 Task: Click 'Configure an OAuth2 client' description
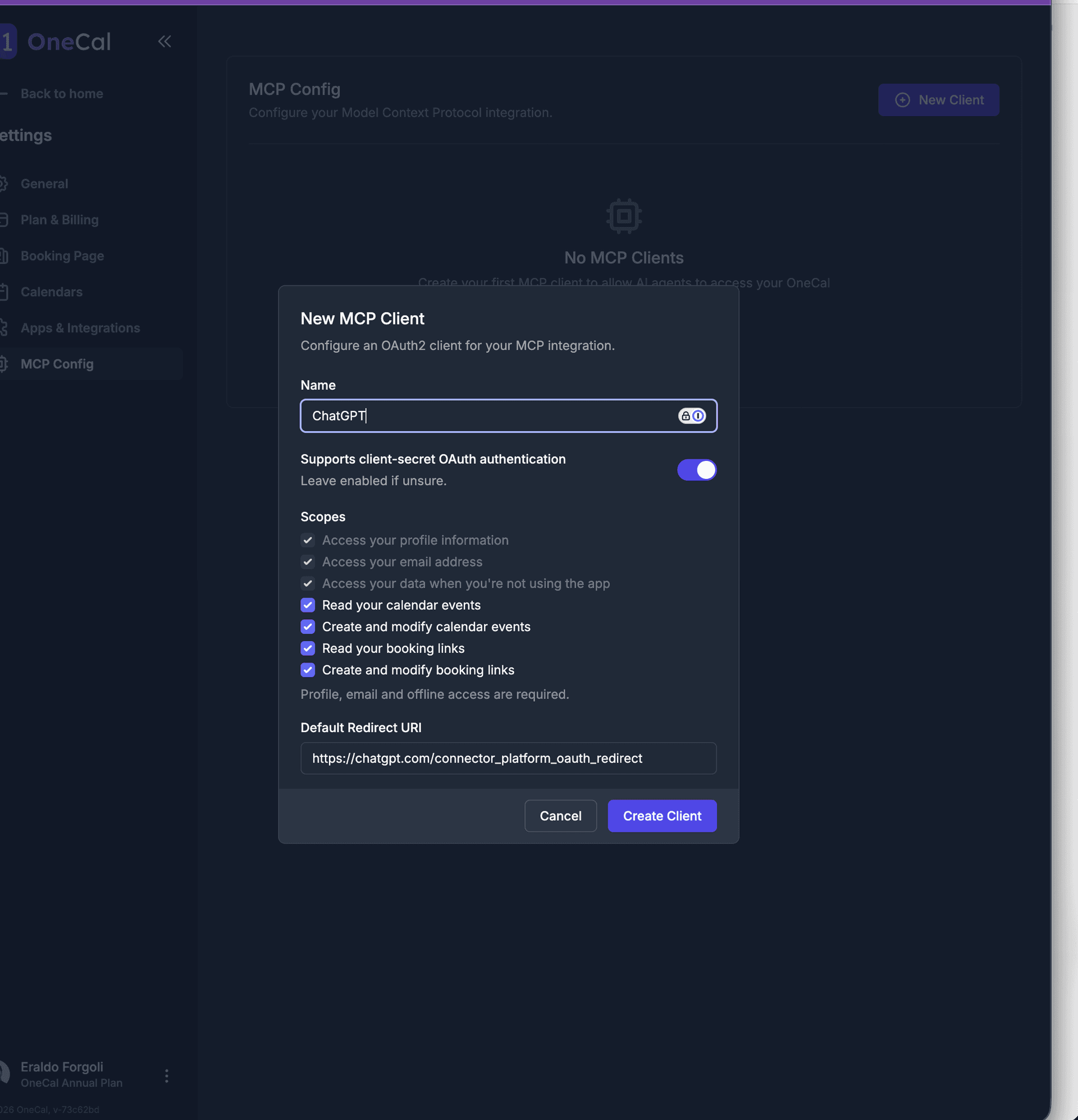pos(457,346)
